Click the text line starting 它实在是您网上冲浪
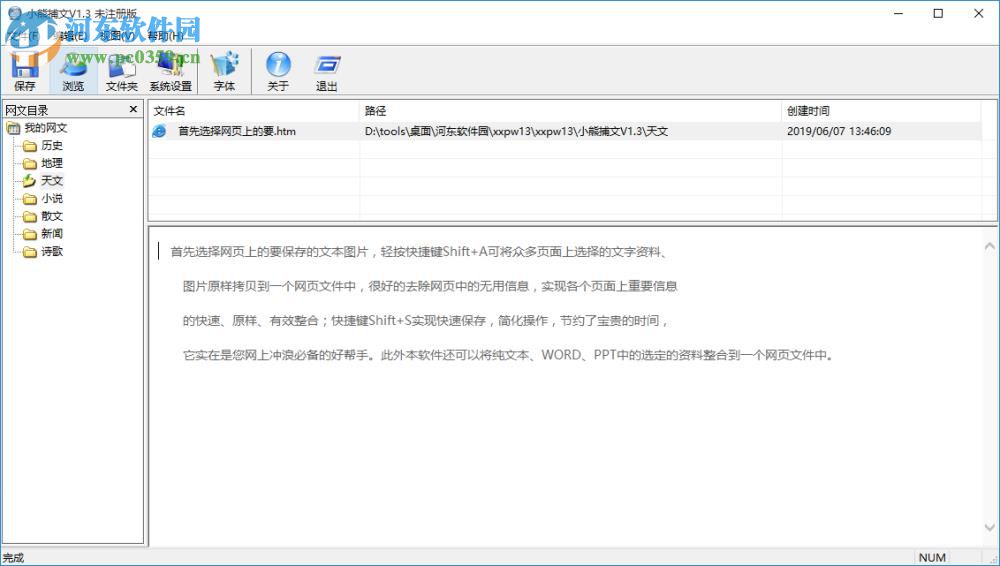Image resolution: width=1000 pixels, height=566 pixels. 508,355
